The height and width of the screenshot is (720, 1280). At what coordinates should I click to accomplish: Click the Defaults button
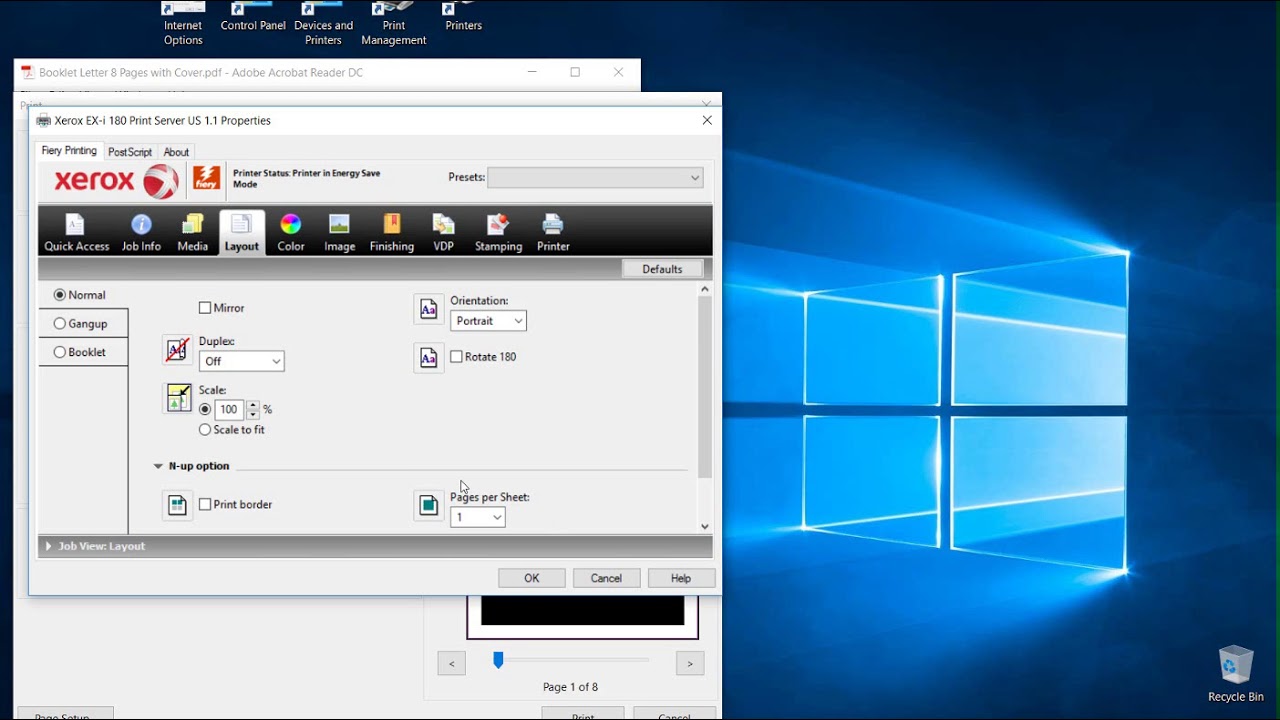(x=662, y=269)
